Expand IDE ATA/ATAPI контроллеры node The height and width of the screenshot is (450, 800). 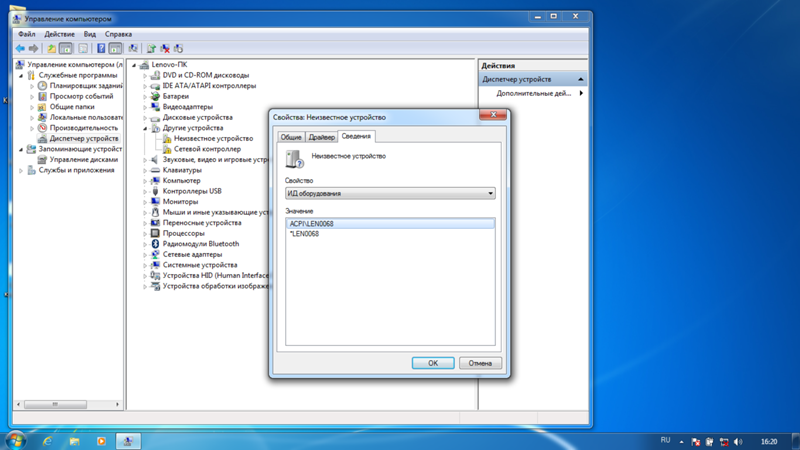click(x=145, y=86)
